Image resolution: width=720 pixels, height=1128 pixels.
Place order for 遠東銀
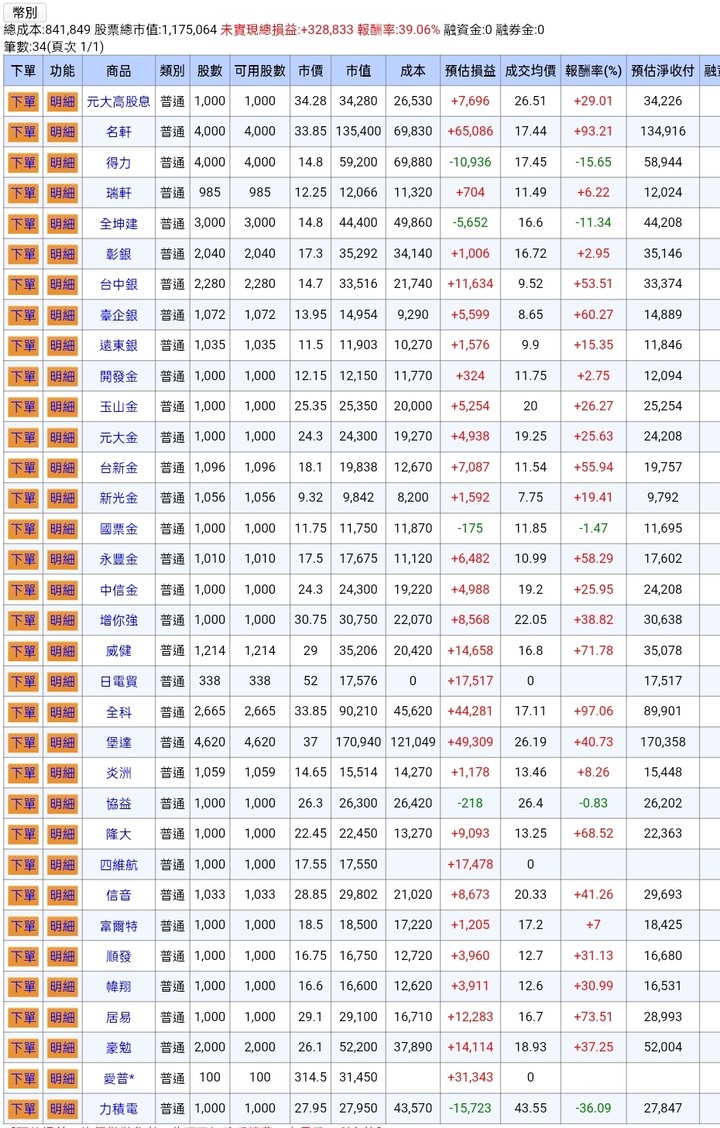pyautogui.click(x=23, y=345)
